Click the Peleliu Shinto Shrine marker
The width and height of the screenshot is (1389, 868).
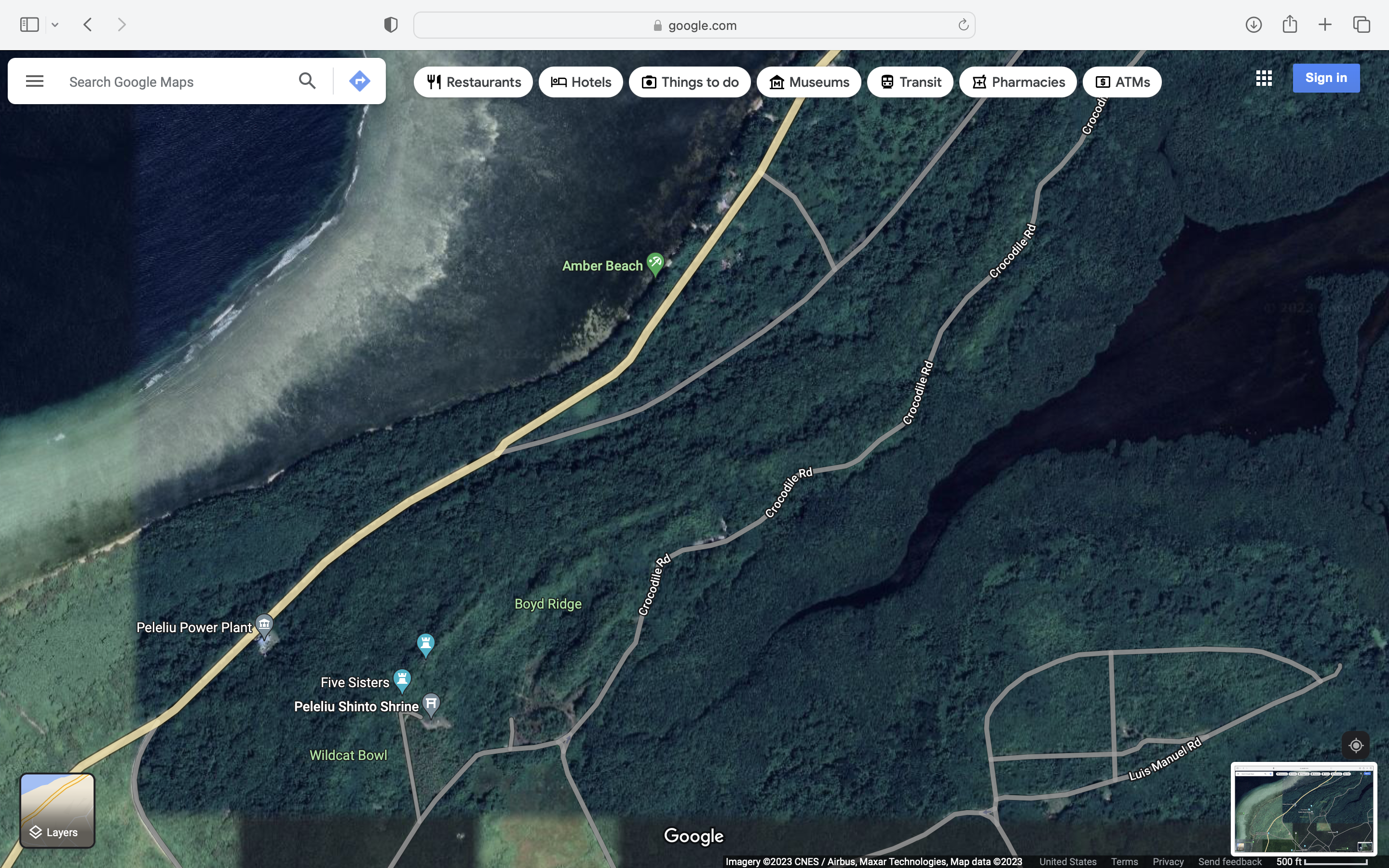point(431,704)
